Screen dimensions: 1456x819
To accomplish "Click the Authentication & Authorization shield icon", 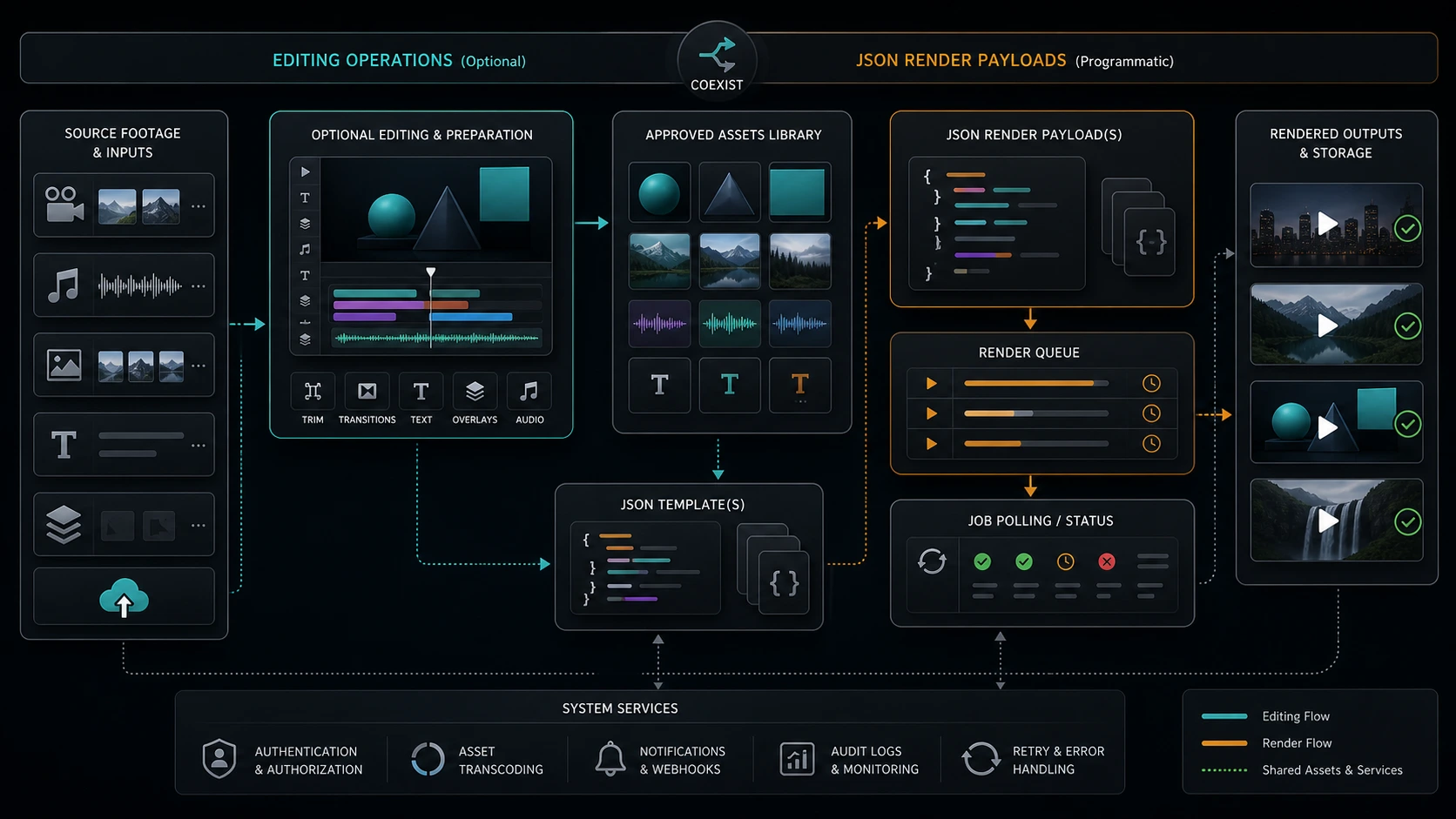I will coord(219,759).
